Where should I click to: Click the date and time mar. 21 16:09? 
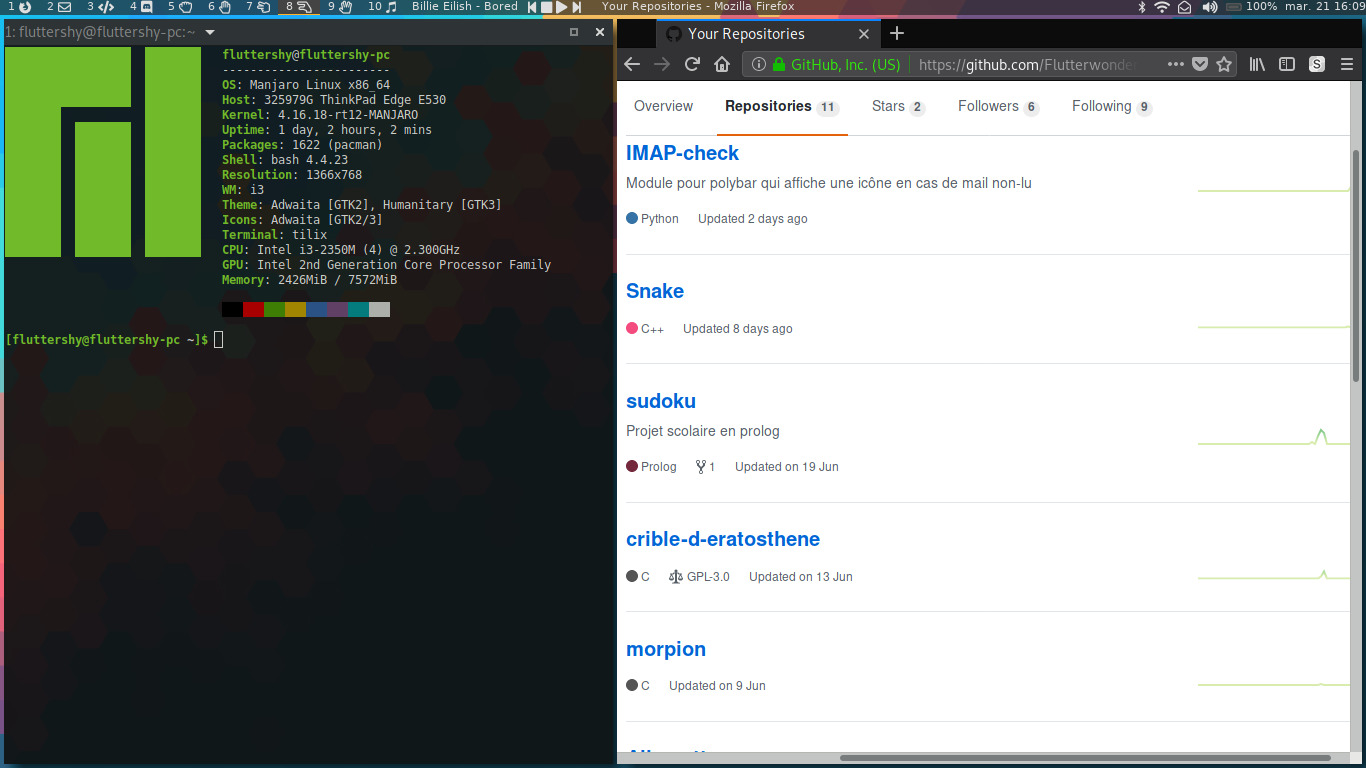[1326, 7]
